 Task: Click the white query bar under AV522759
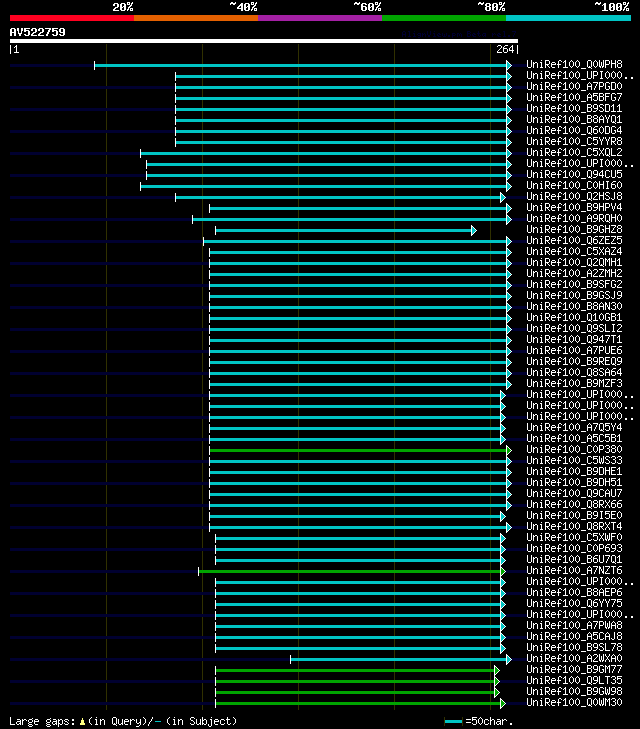pos(264,41)
